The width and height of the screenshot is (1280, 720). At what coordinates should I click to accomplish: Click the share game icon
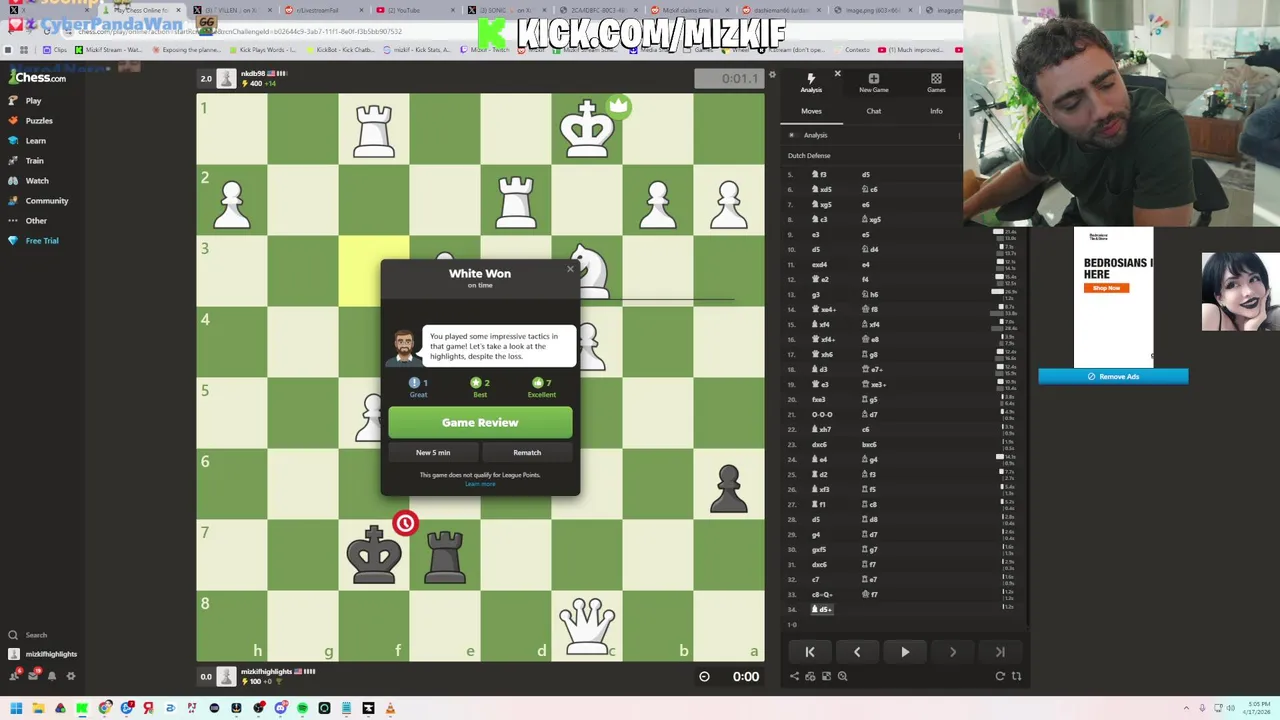point(794,676)
